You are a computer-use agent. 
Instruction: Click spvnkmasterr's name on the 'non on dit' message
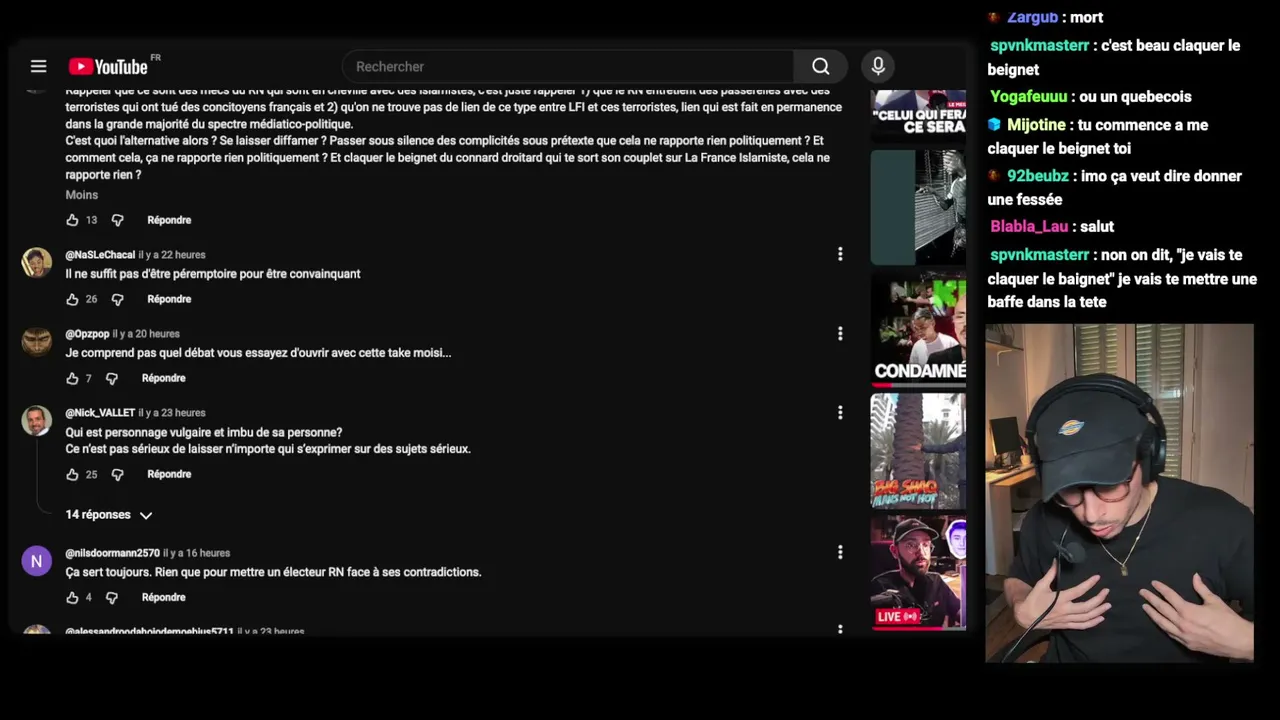pos(1039,255)
